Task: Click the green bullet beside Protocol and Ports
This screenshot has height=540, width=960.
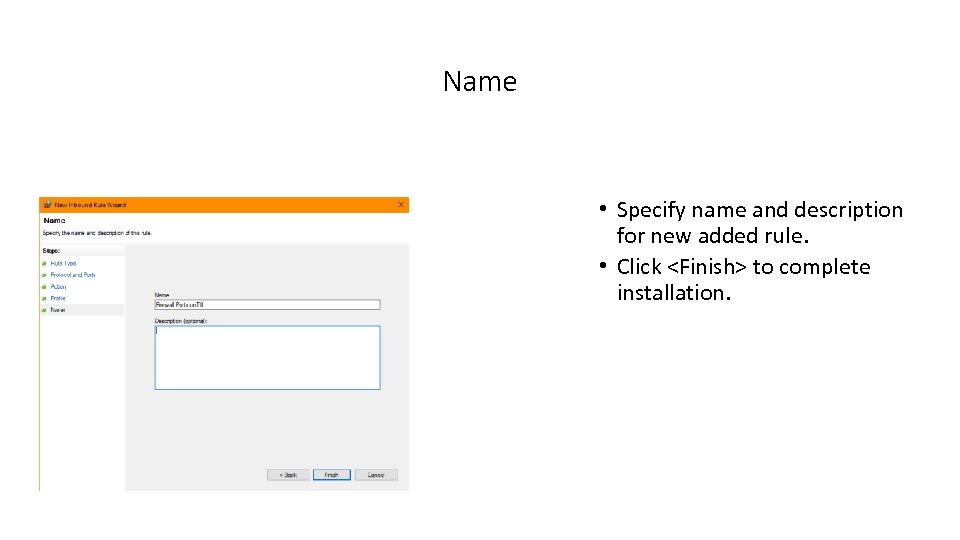Action: tap(44, 275)
